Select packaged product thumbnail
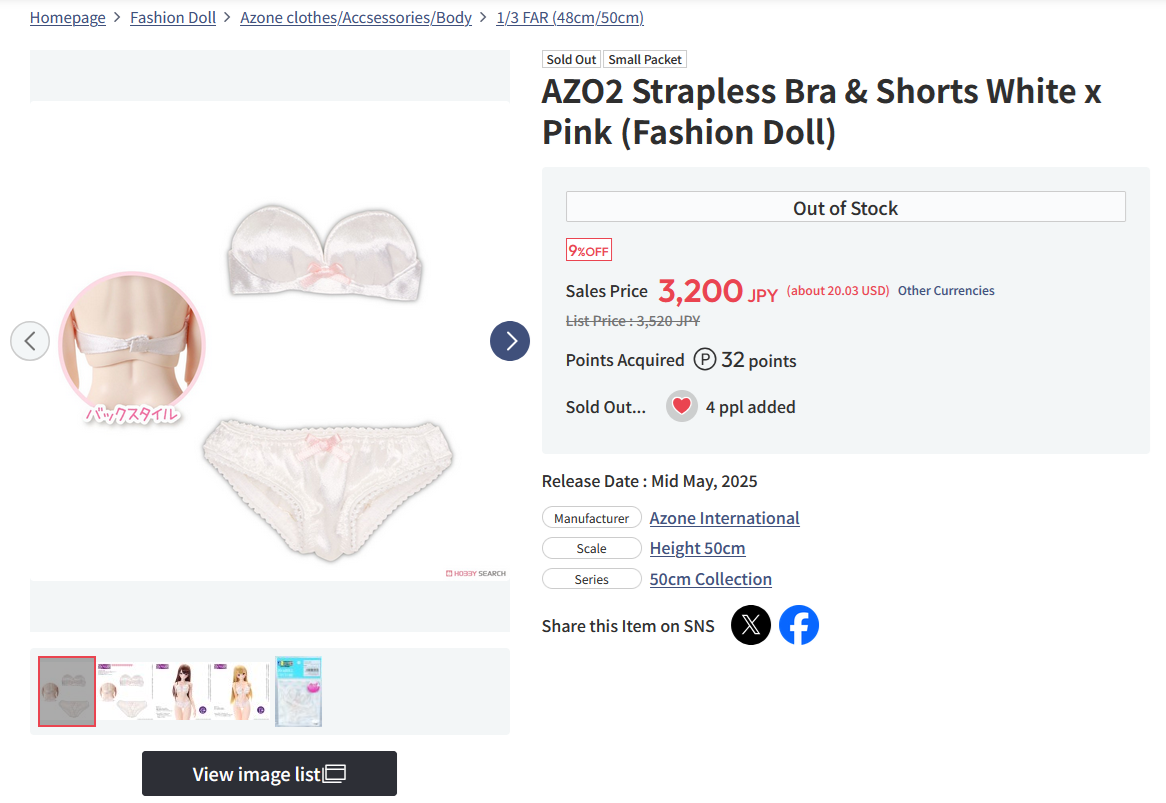1166x803 pixels. [x=298, y=691]
